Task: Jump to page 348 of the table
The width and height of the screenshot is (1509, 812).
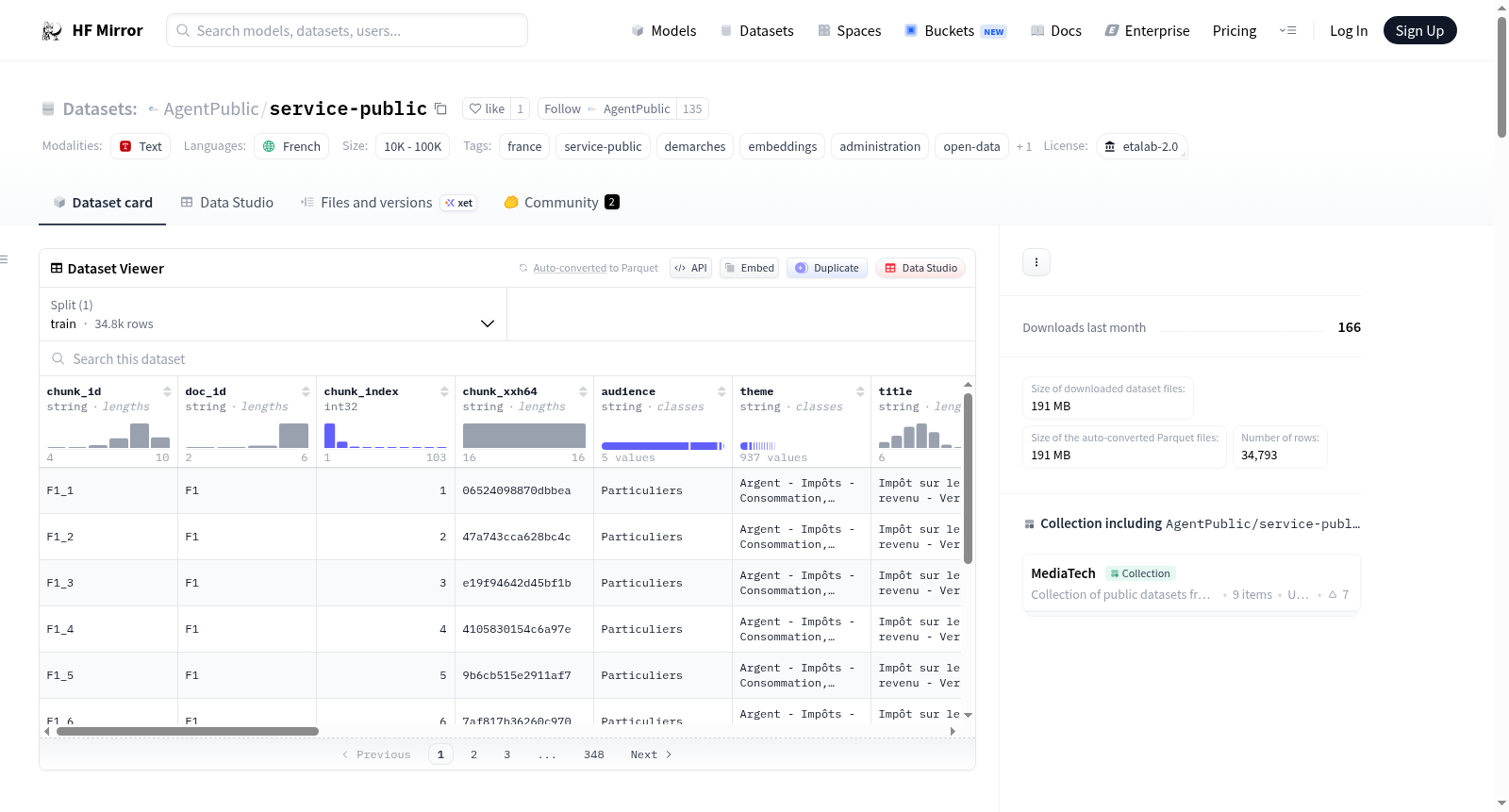Action: [594, 754]
